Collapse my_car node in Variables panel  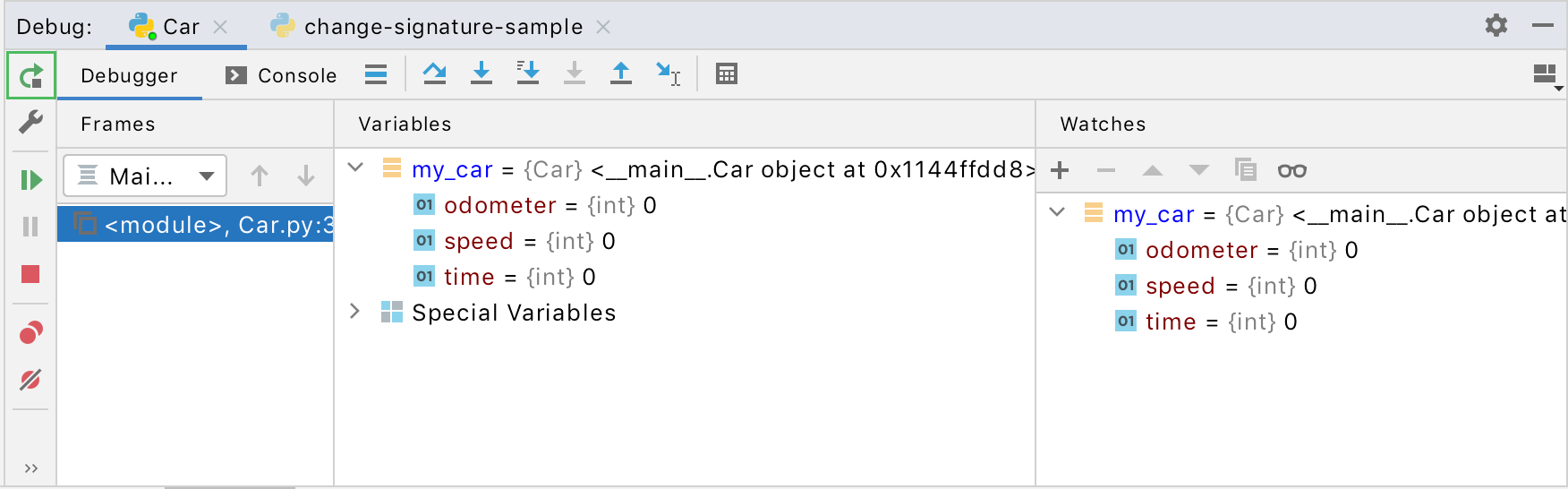coord(355,168)
